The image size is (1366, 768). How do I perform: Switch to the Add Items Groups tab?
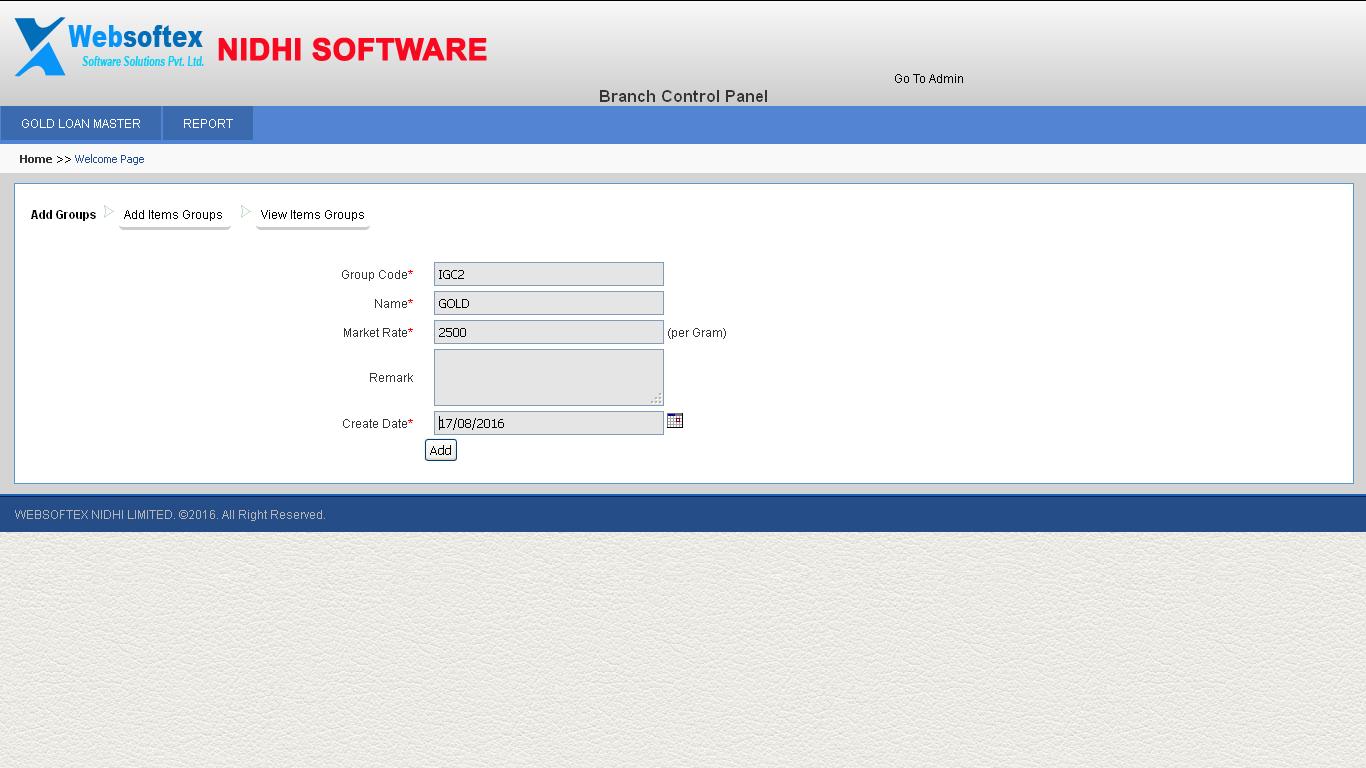pos(173,215)
